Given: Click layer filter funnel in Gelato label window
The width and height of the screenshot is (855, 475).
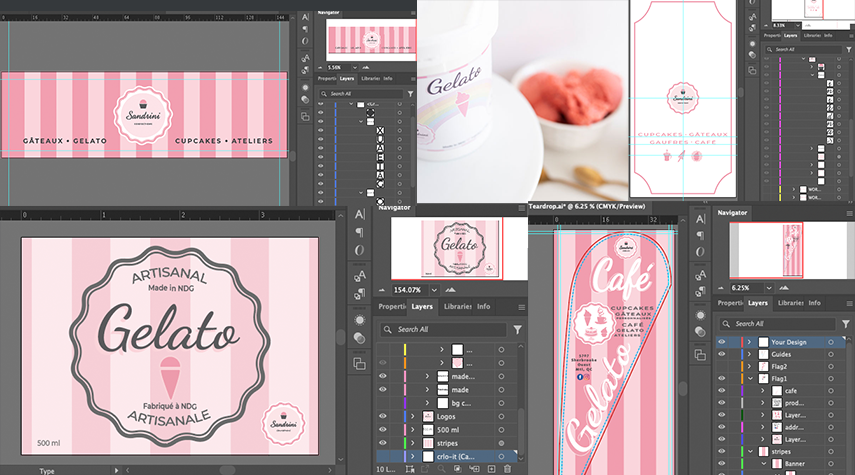Looking at the screenshot, I should 517,329.
